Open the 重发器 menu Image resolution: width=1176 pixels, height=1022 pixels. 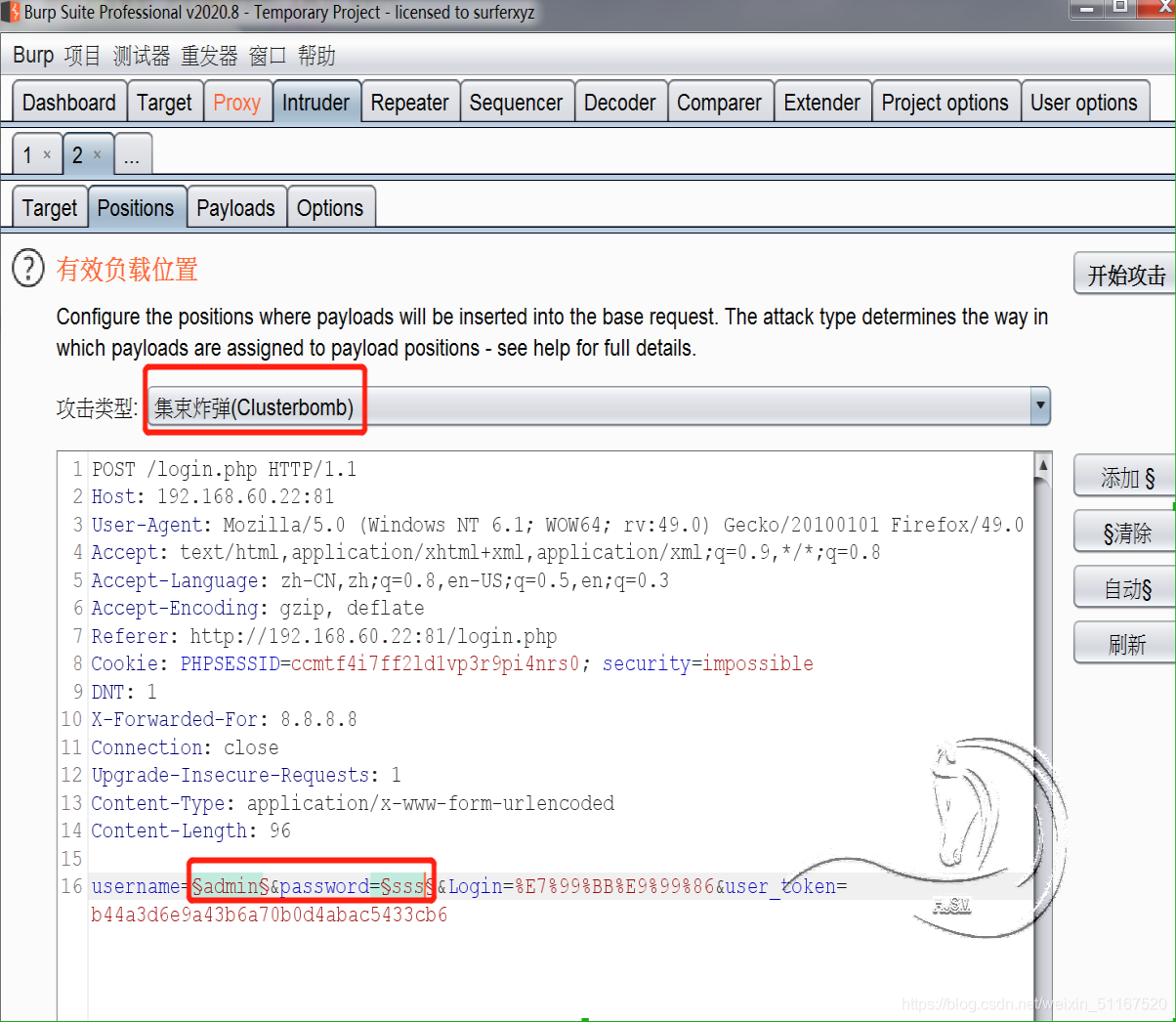pos(209,56)
